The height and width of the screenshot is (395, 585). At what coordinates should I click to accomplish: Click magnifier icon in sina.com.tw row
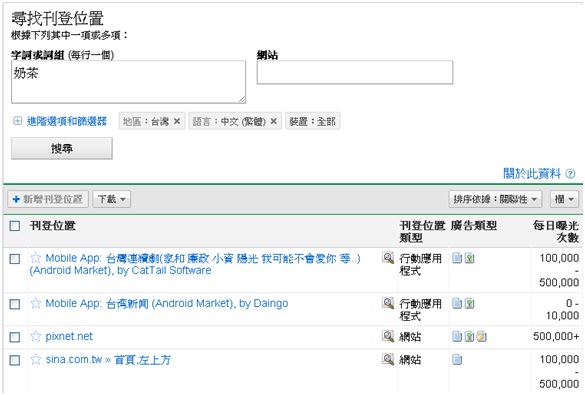click(388, 359)
